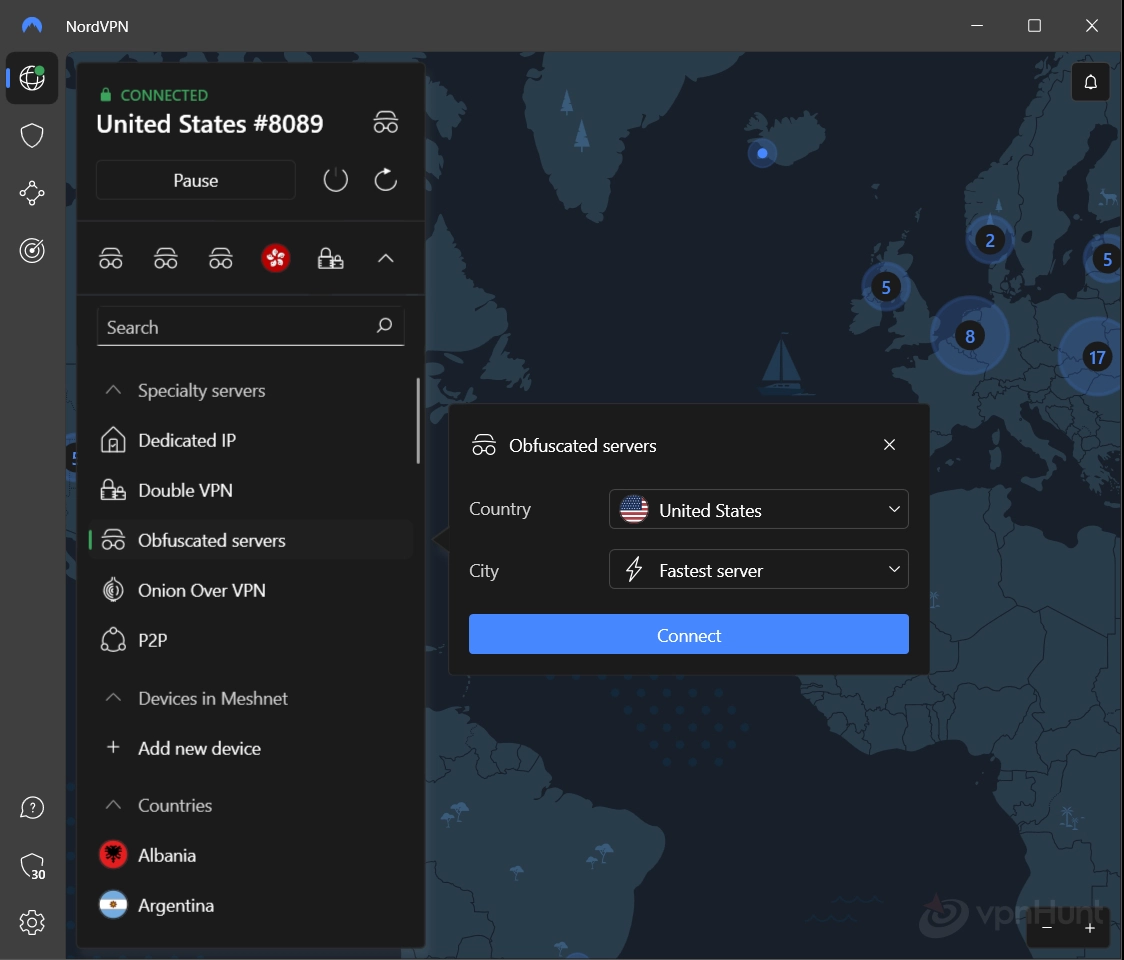This screenshot has height=960, width=1124.
Task: Click the map cluster marked 17
Action: click(x=1096, y=357)
